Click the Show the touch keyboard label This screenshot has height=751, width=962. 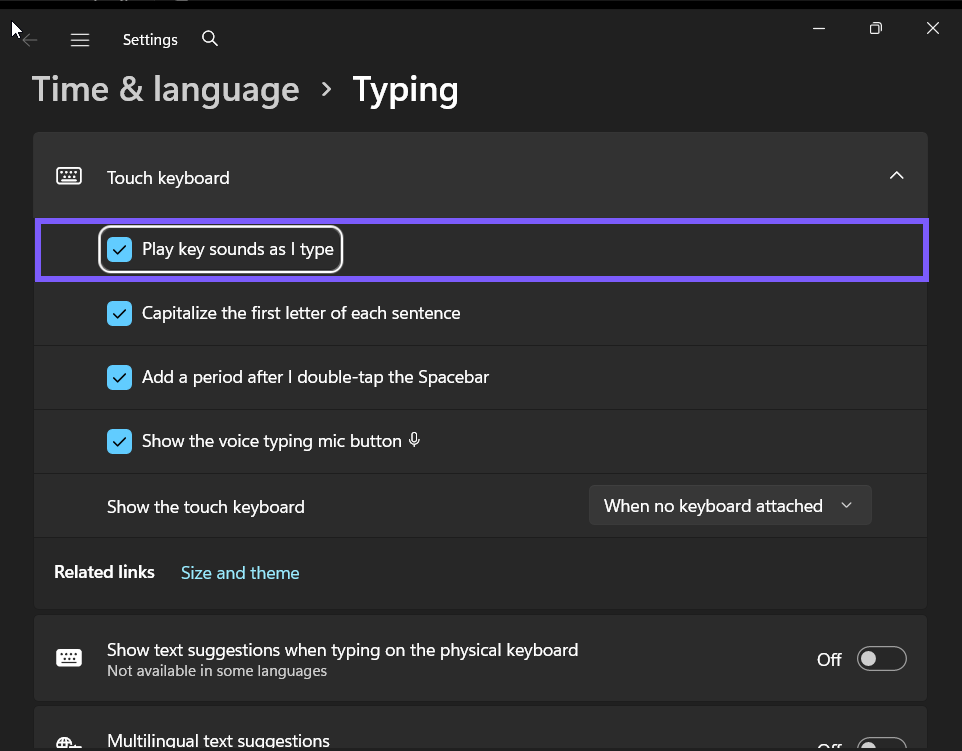(x=206, y=507)
